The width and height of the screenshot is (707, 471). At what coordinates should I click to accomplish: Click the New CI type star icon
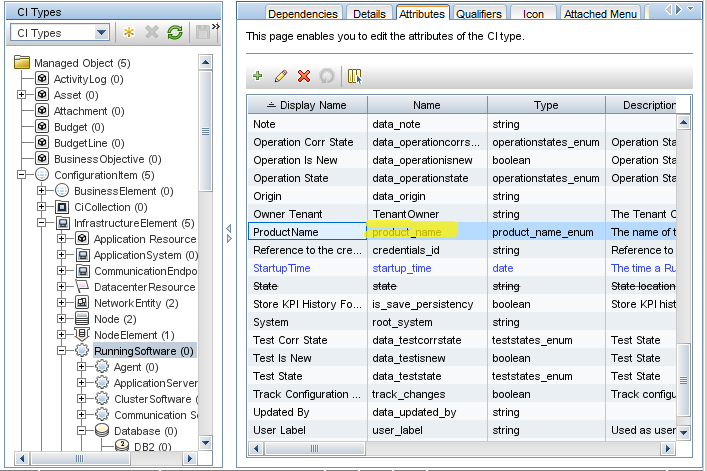pyautogui.click(x=131, y=33)
